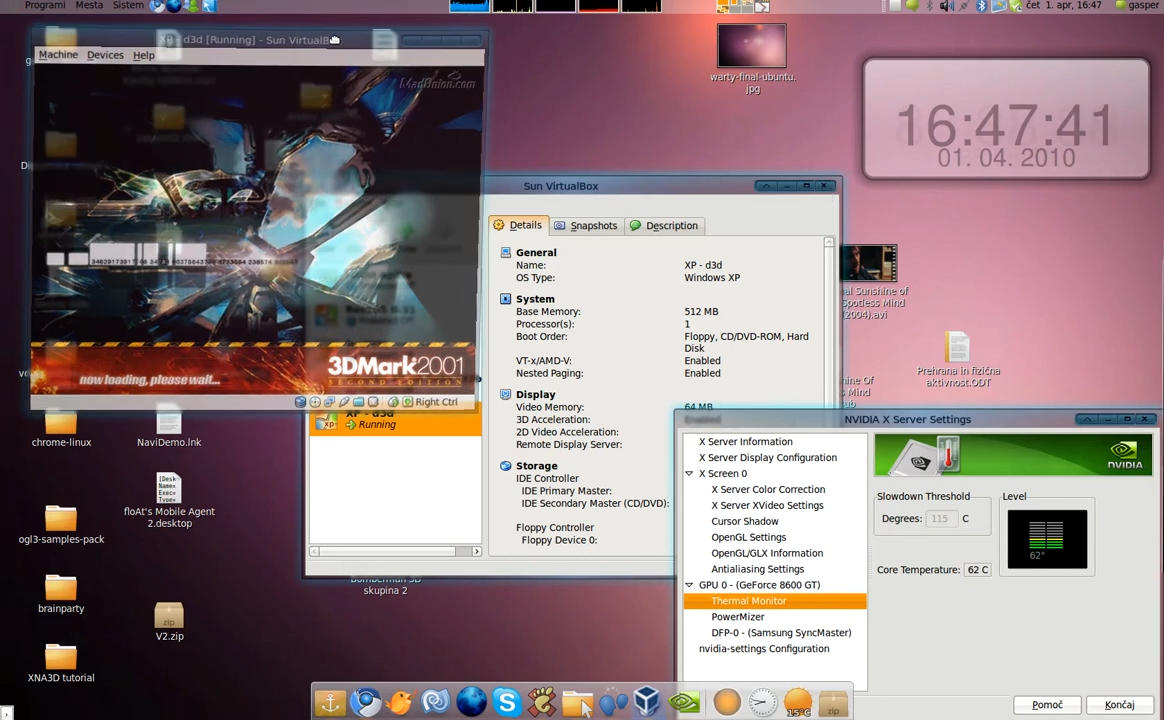Select Cursor Shadow in the NVIDIA tree
The width and height of the screenshot is (1164, 720).
(745, 521)
